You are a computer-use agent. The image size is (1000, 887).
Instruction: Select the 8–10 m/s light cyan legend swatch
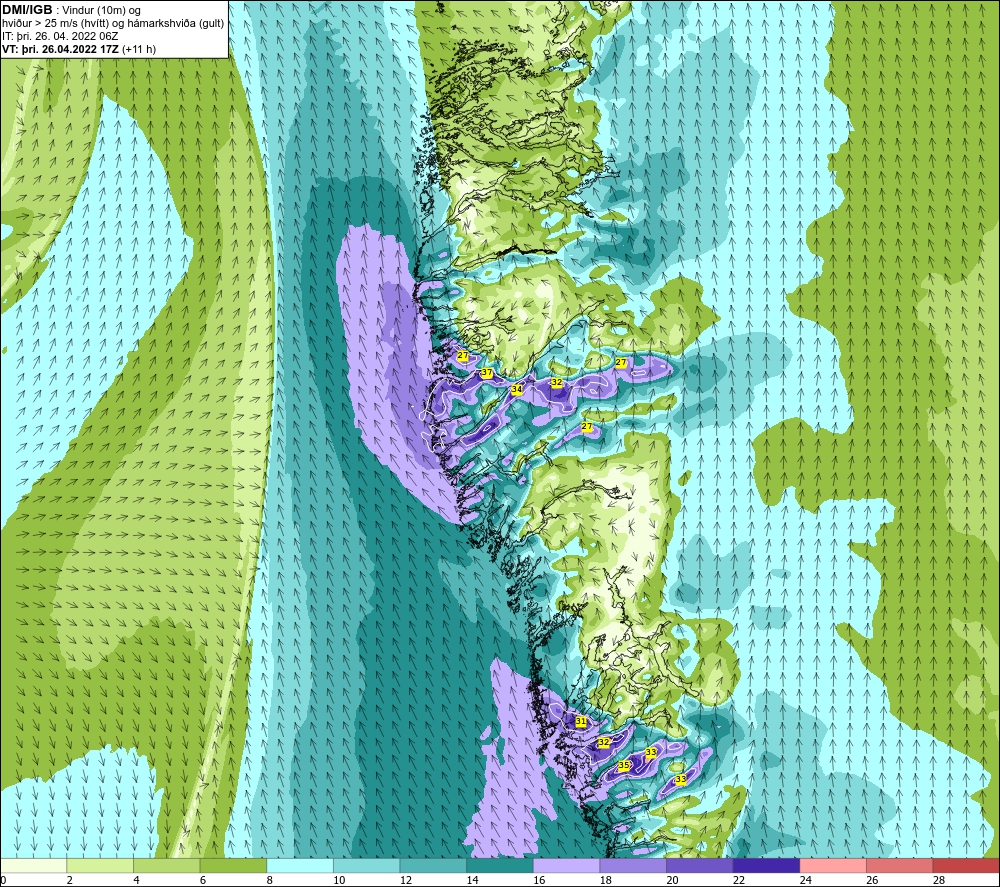(x=300, y=866)
